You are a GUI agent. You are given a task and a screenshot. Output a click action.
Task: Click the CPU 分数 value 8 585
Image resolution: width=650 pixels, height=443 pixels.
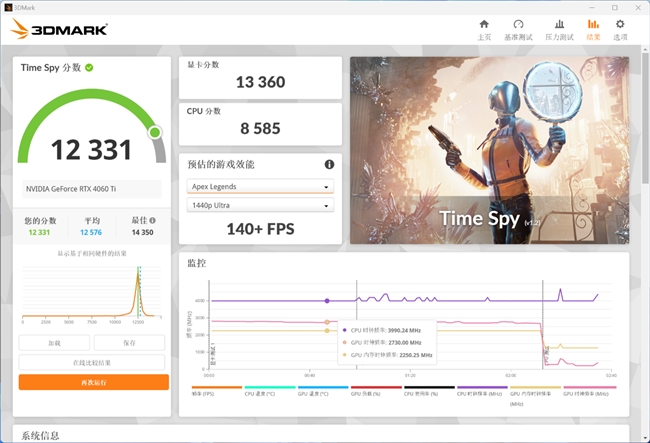260,128
